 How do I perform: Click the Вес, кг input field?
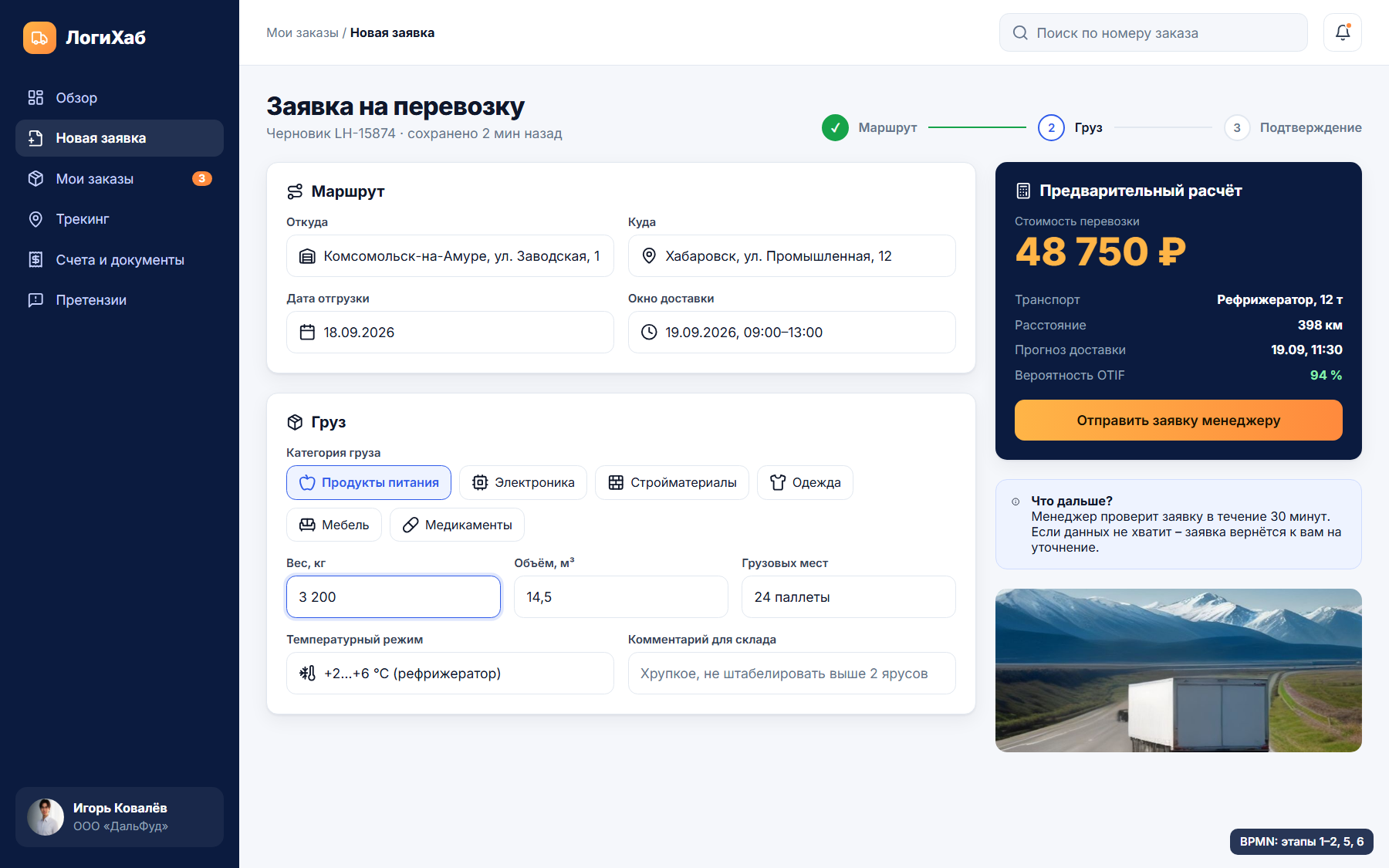[x=394, y=597]
